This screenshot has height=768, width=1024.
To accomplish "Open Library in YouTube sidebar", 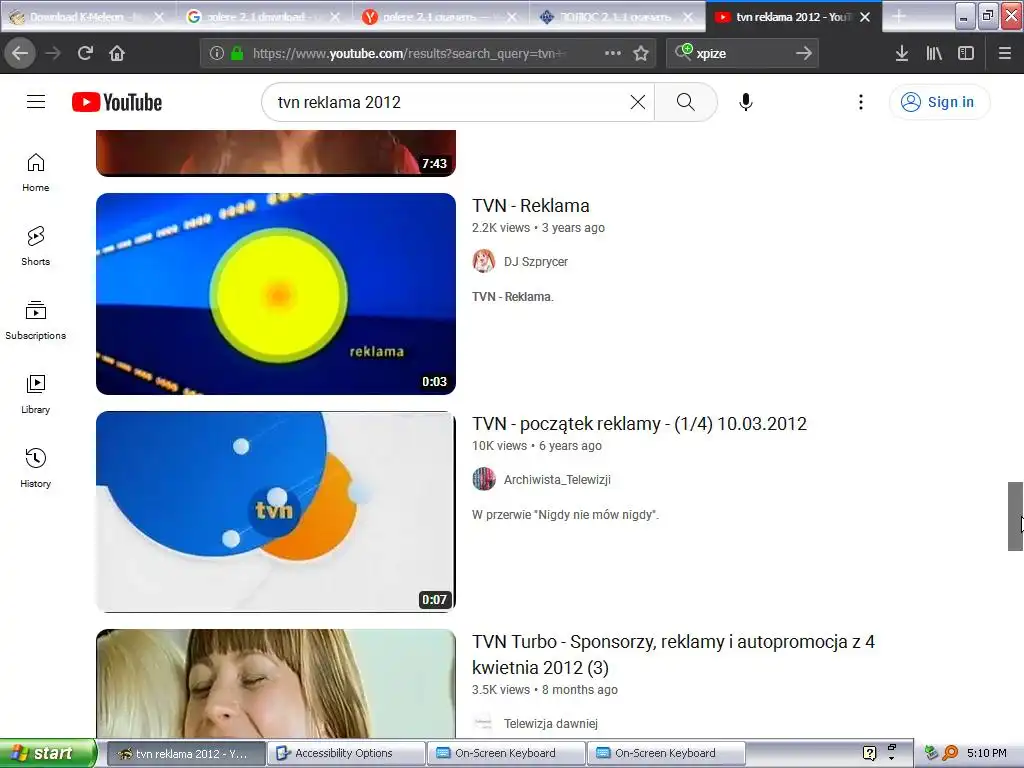I will (x=36, y=394).
